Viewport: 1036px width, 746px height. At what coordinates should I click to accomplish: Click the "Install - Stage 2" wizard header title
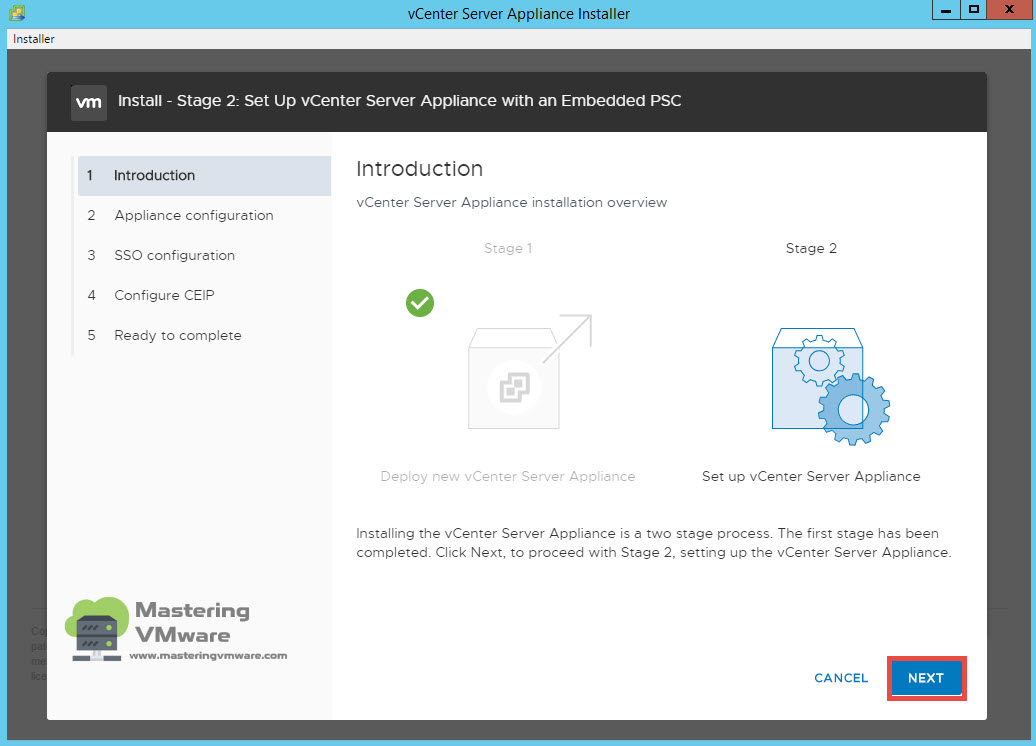coord(400,100)
